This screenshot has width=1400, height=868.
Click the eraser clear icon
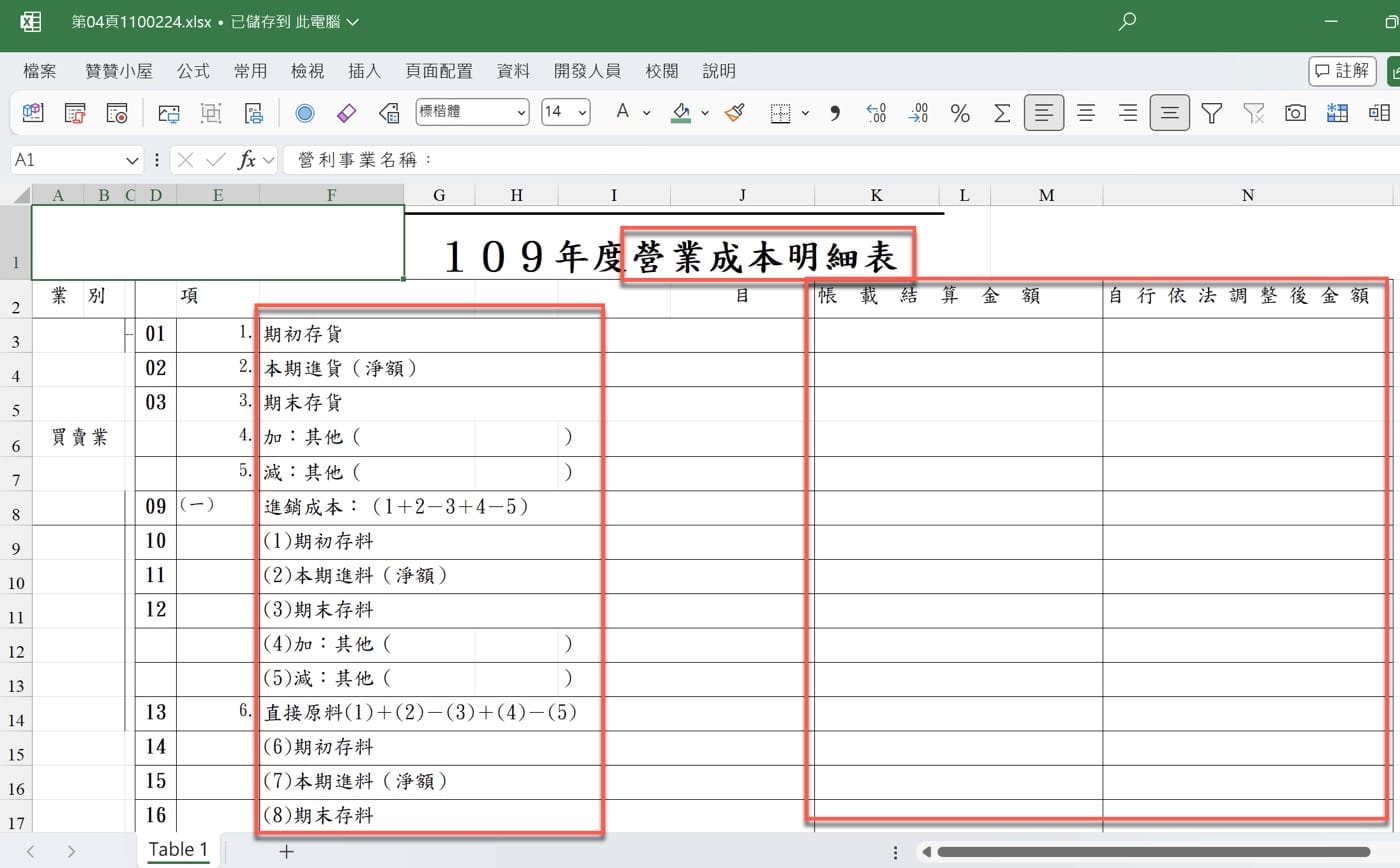click(x=347, y=113)
